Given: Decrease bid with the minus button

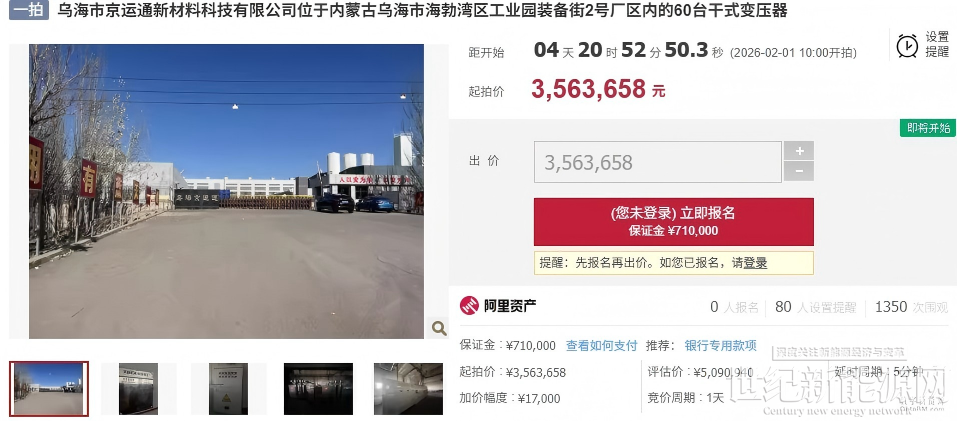Looking at the screenshot, I should pos(799,171).
